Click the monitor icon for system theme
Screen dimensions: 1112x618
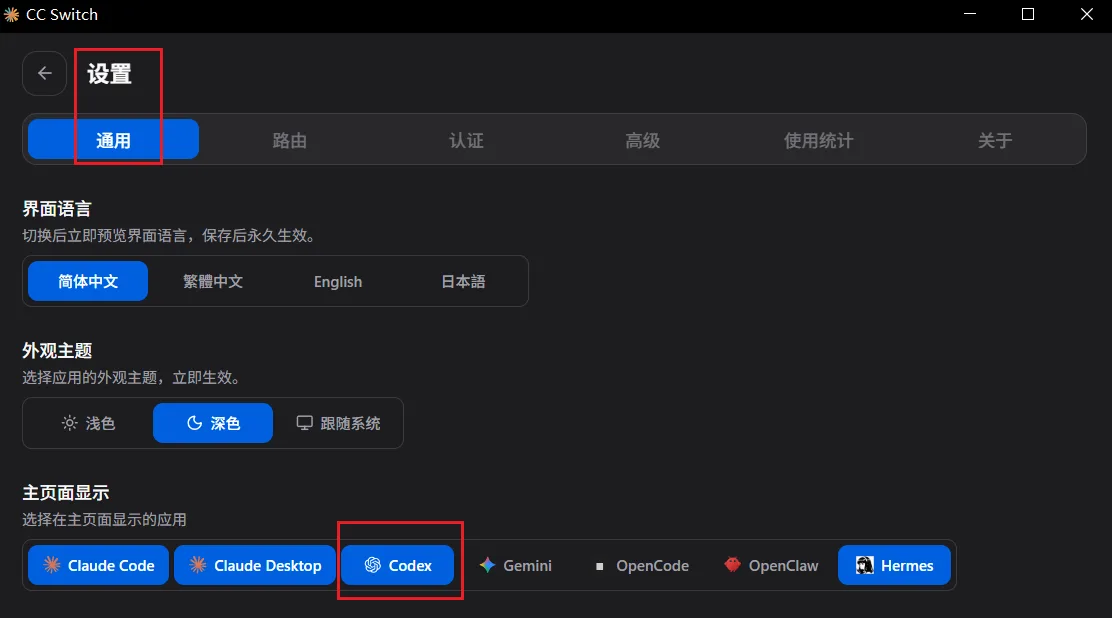(x=304, y=423)
